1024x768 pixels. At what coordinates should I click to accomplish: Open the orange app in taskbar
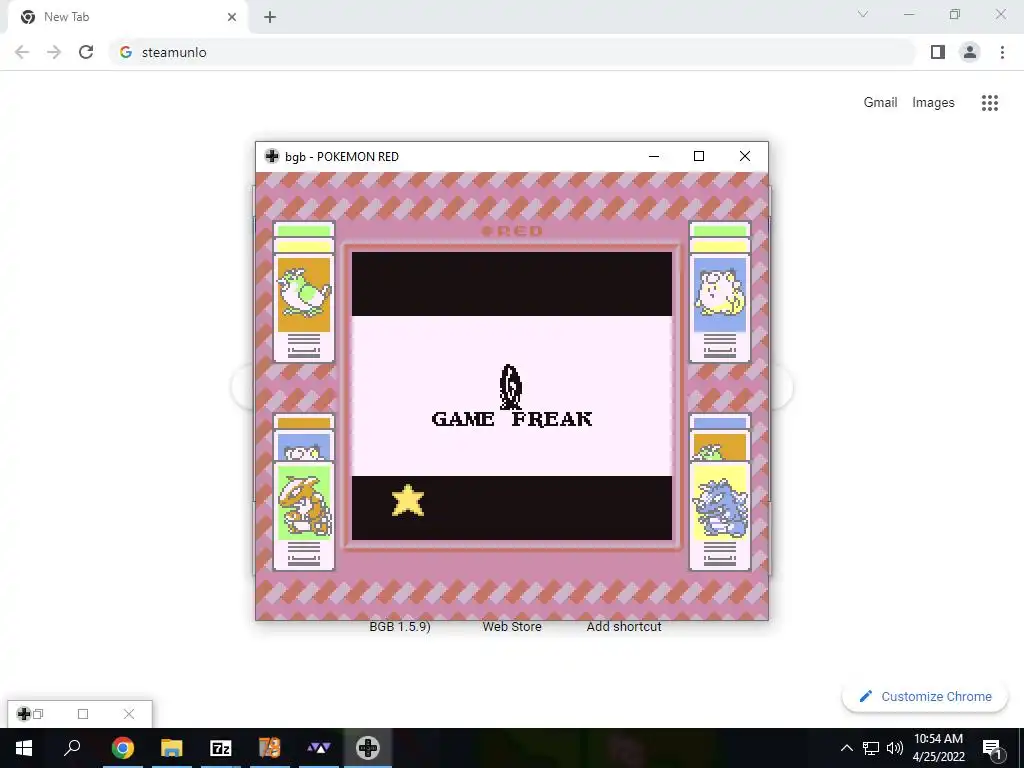[270, 748]
